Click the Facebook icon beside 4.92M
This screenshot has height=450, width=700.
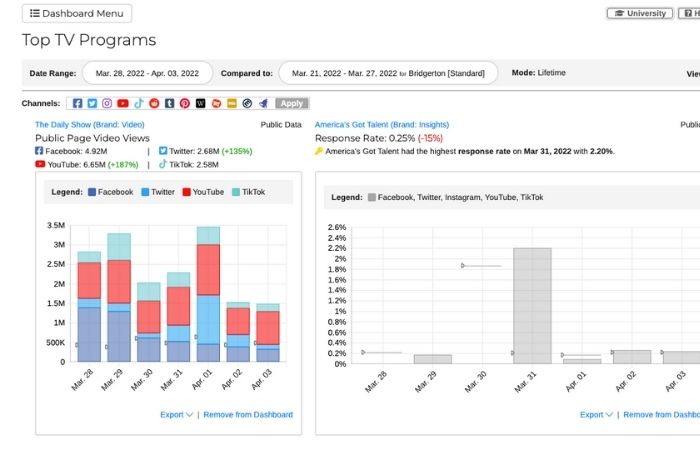[x=39, y=151]
